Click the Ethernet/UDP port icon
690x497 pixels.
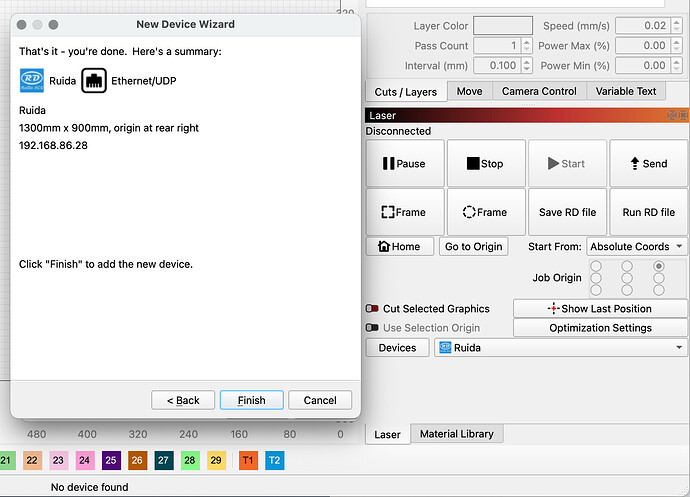click(94, 81)
